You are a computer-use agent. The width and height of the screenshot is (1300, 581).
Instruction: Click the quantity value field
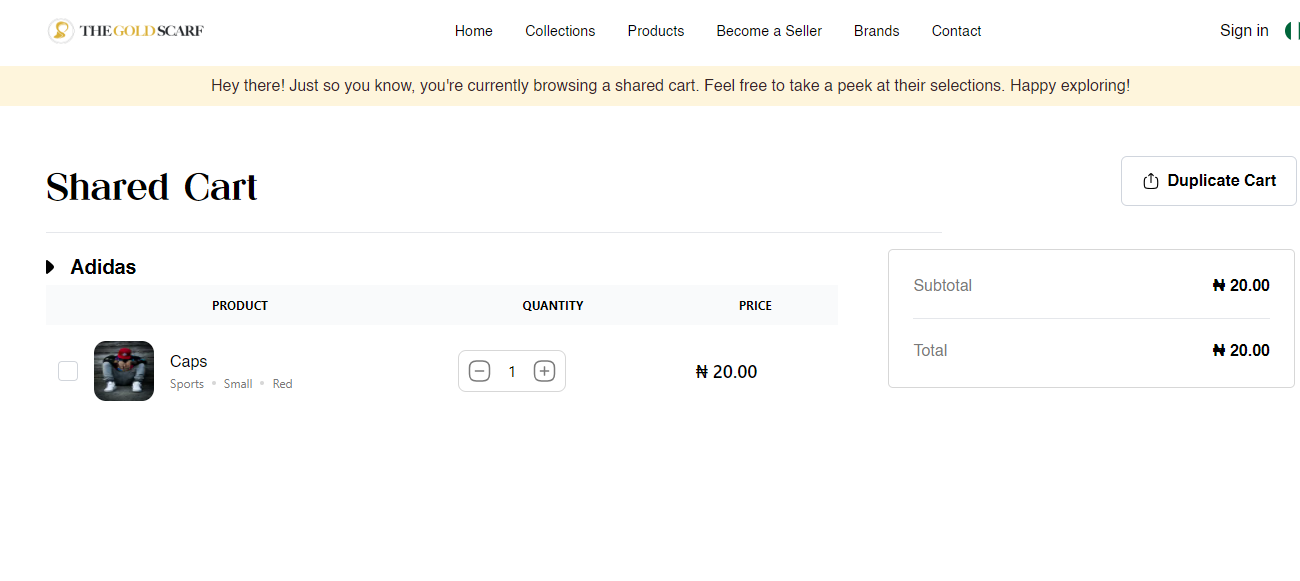point(512,372)
